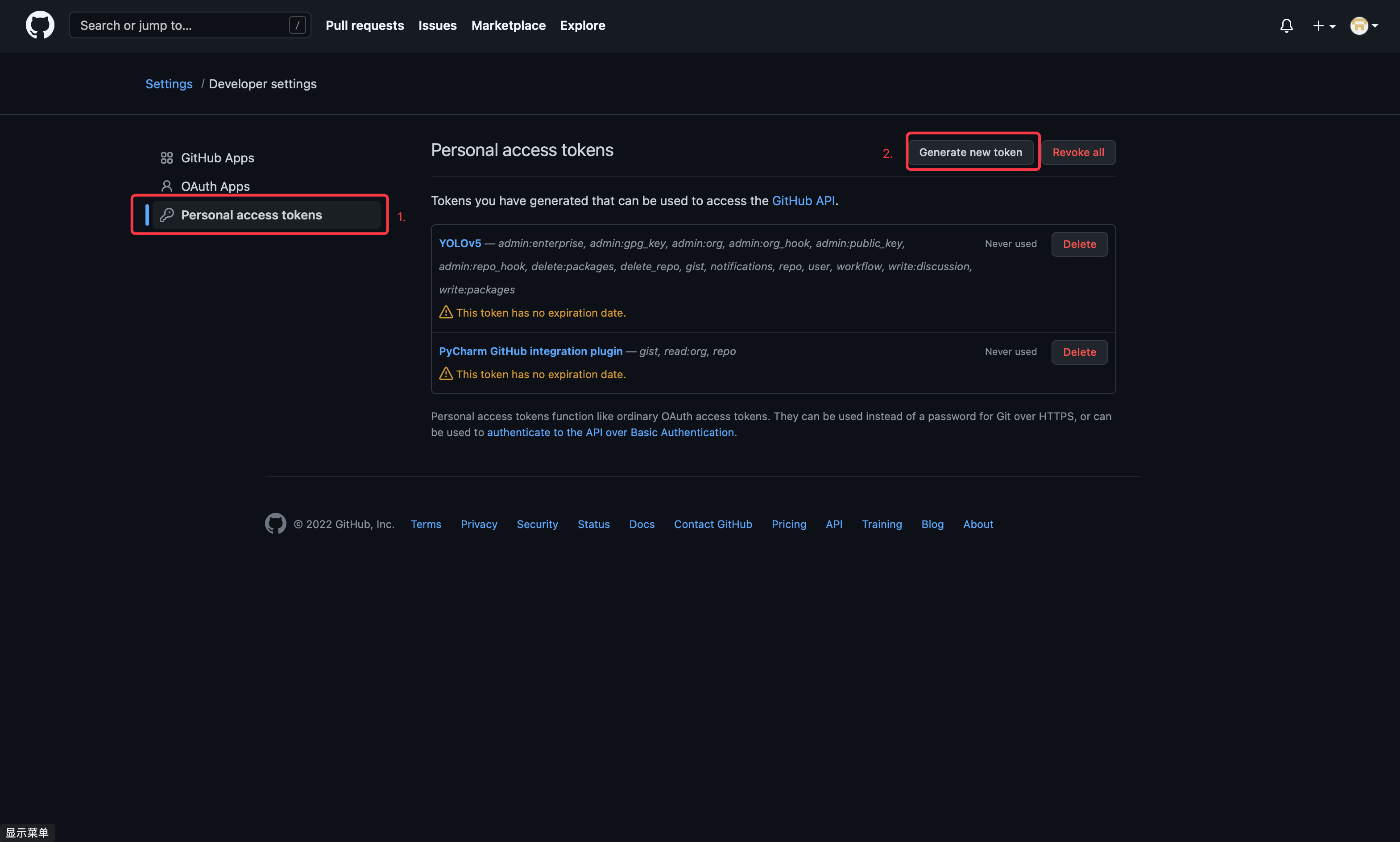Click the key icon for Personal access tokens
The image size is (1400, 842).
tap(166, 215)
